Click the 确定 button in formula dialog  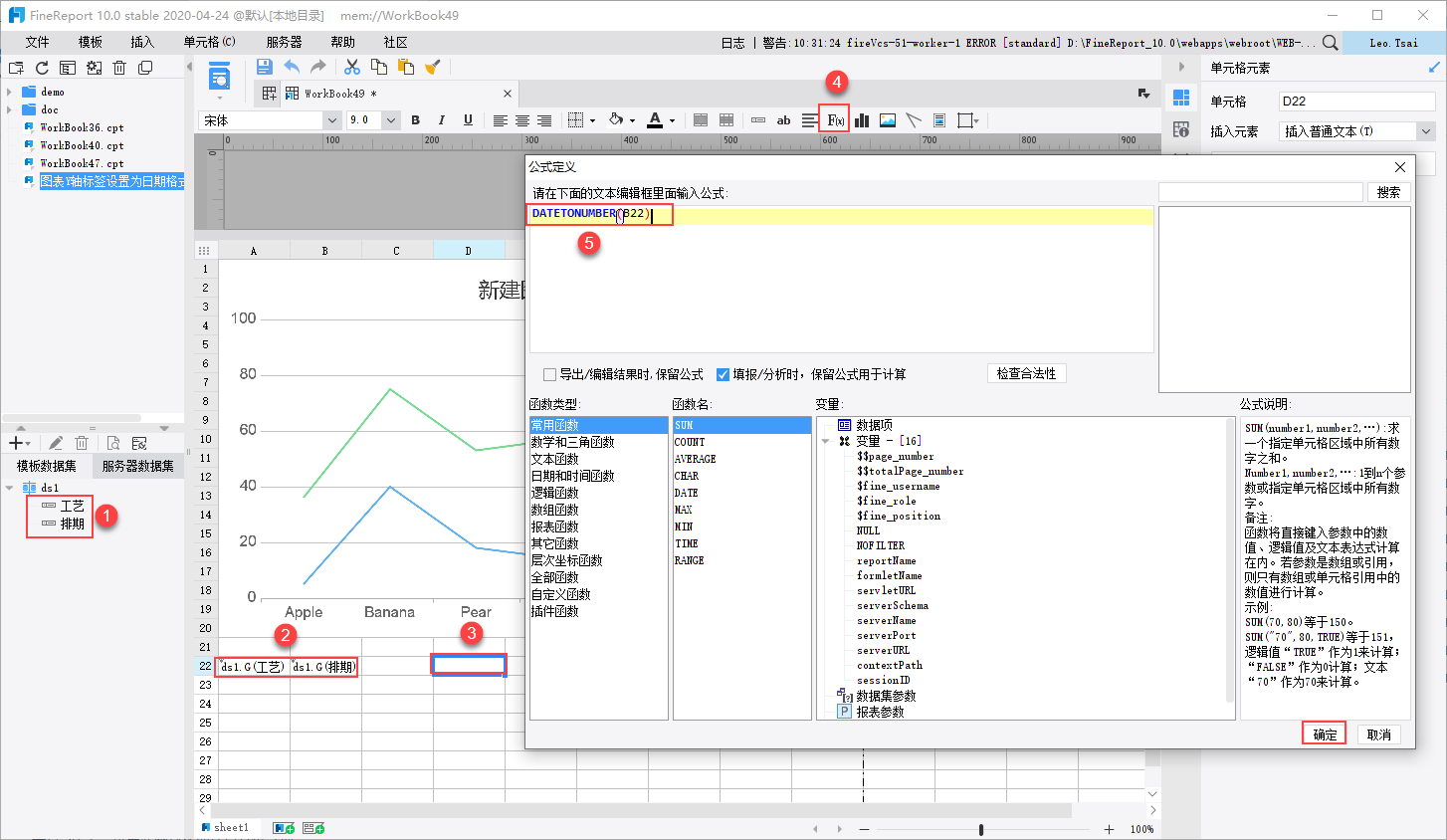pos(1324,735)
